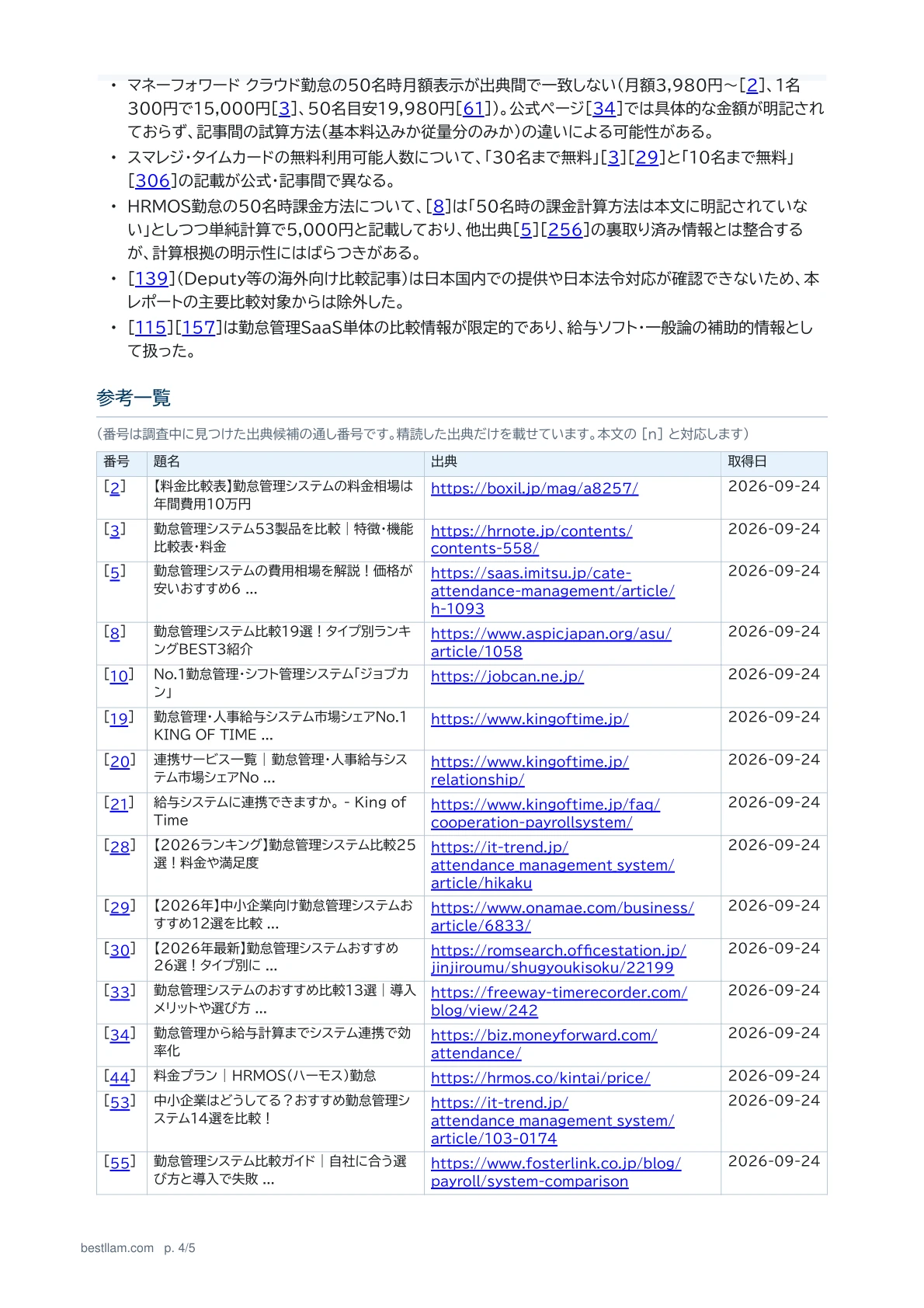The width and height of the screenshot is (924, 1308).
Task: Open the saas.imitsu.jp h-1093 link
Action: point(552,591)
